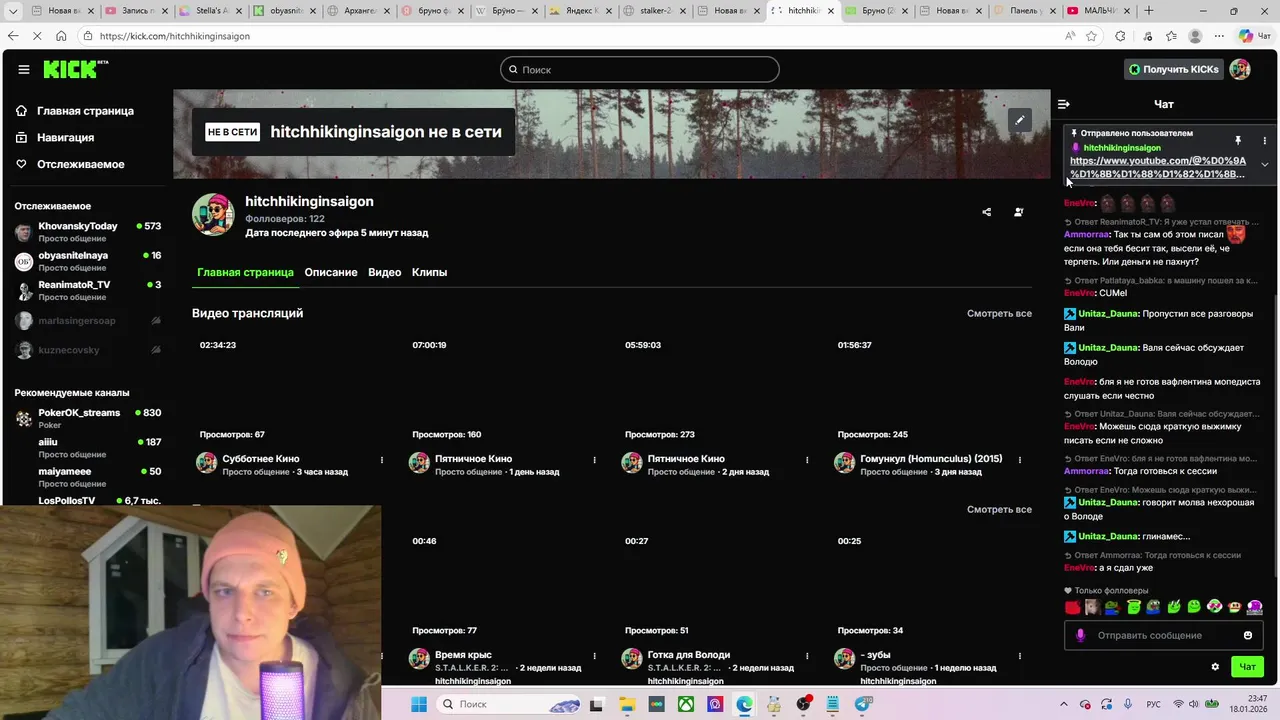Image resolution: width=1280 pixels, height=720 pixels.
Task: Unpin the pinned chat message
Action: tap(1238, 140)
